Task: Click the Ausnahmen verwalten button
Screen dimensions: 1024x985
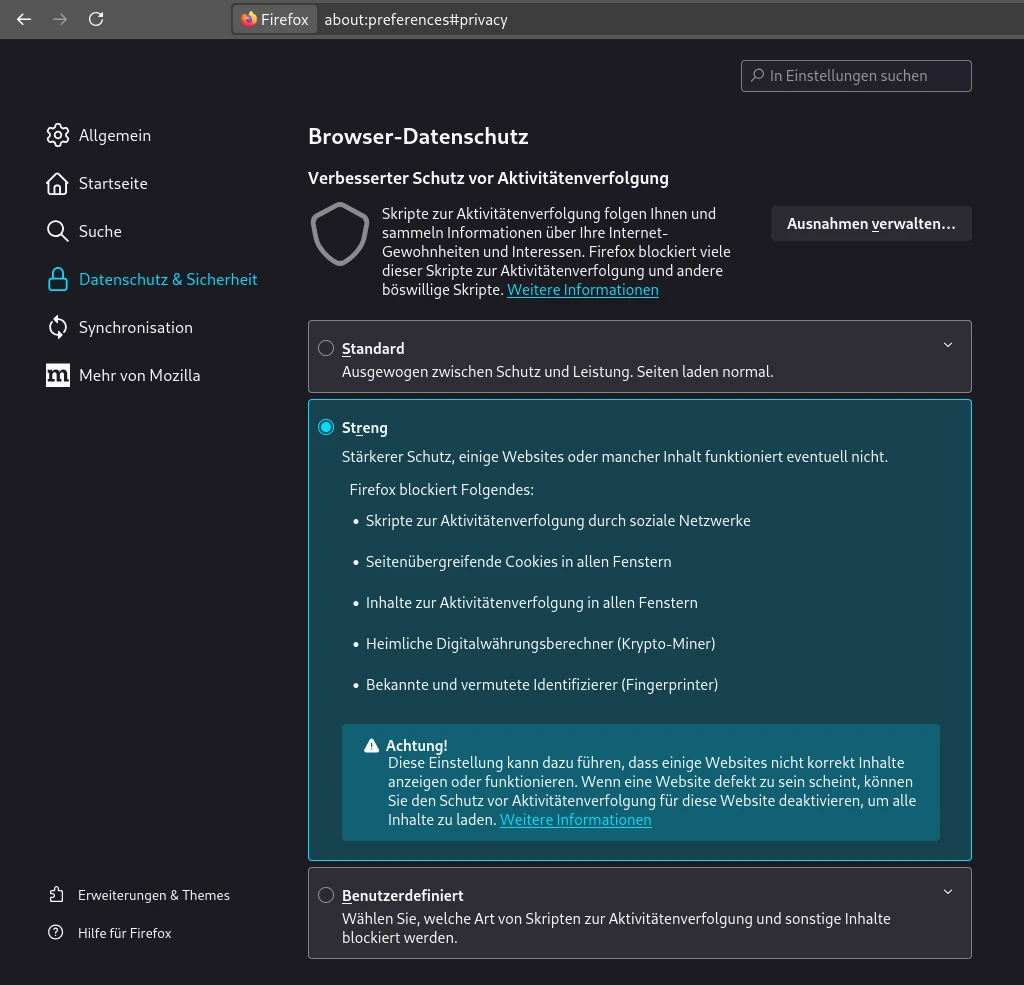Action: tap(870, 224)
